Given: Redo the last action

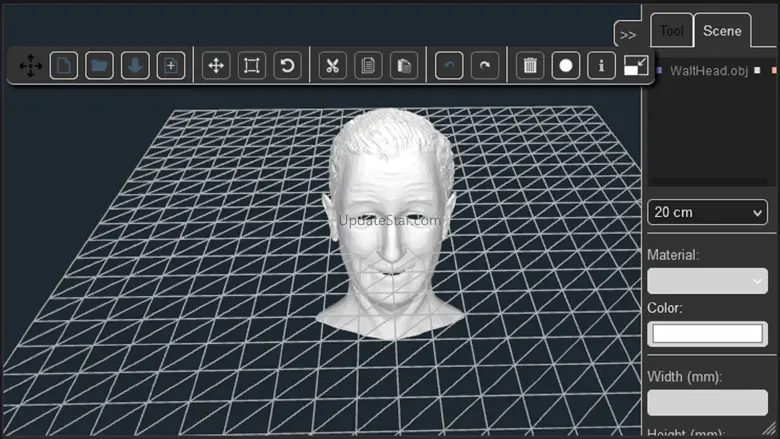Looking at the screenshot, I should point(485,66).
